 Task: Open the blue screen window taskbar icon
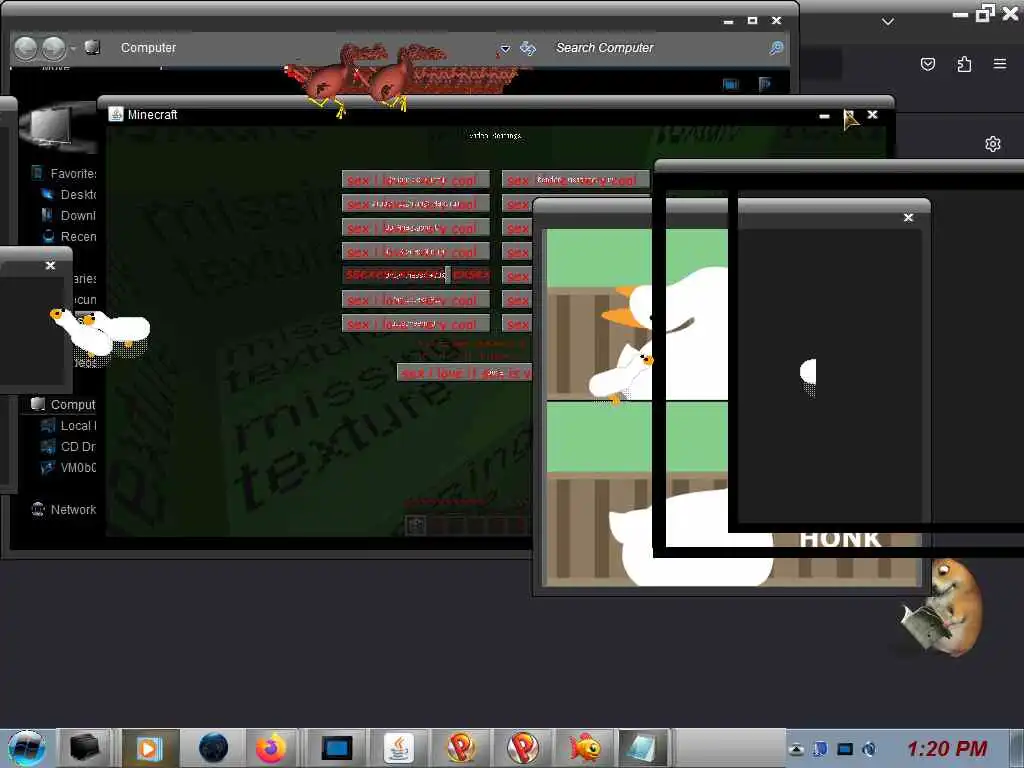tap(337, 748)
